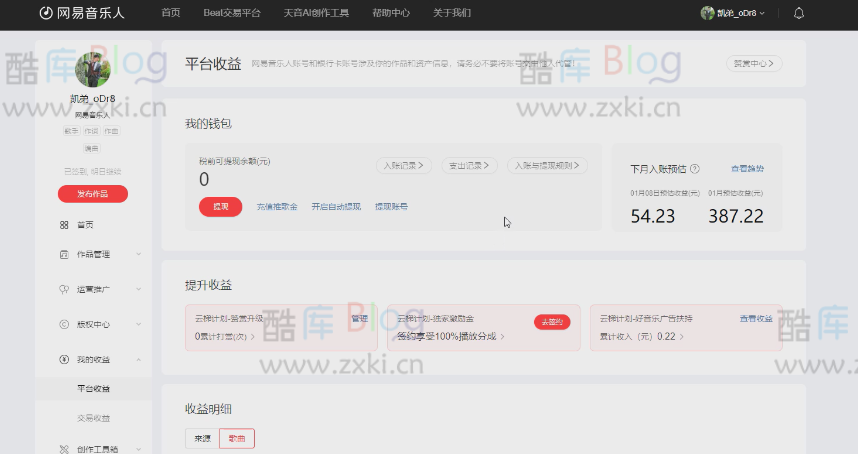Click the 作品管理 sidebar icon
858x454 pixels.
(x=64, y=254)
